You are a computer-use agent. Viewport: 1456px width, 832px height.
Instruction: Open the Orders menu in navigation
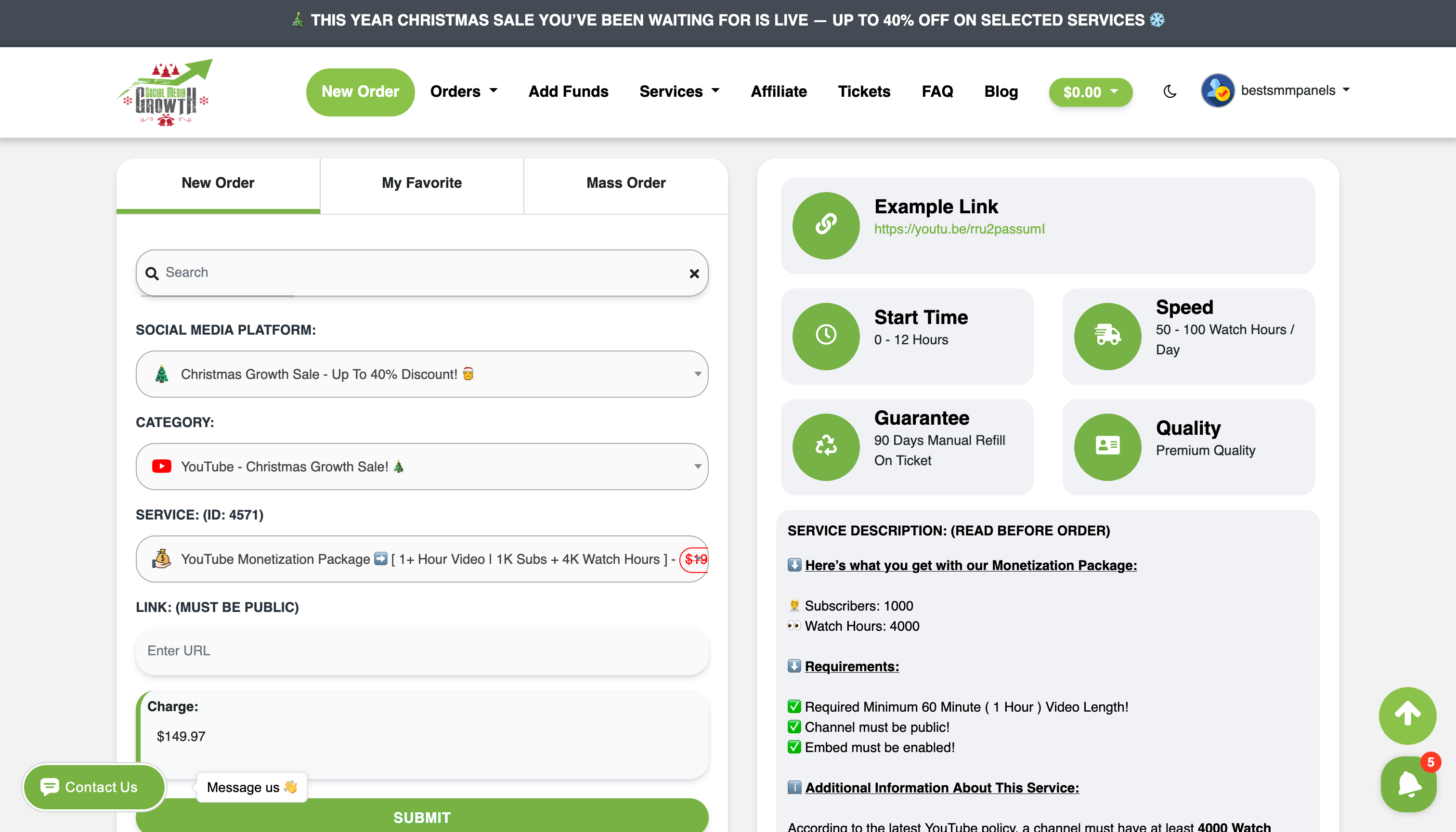pos(464,91)
